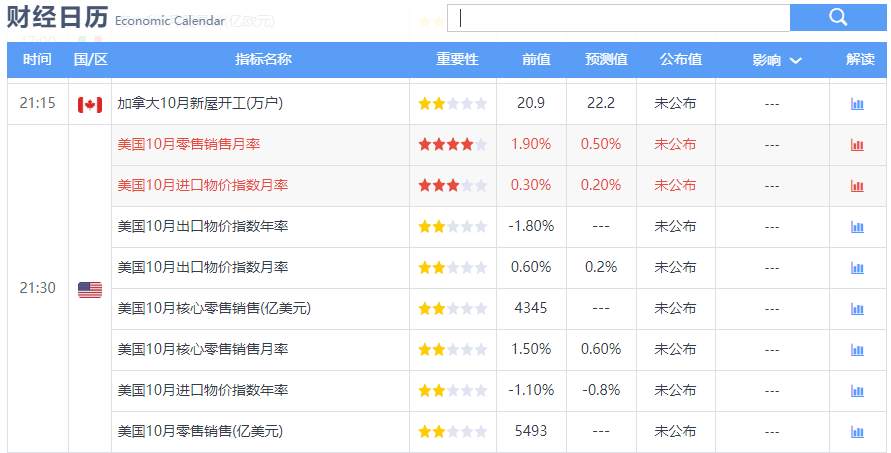This screenshot has height=453, width=891.
Task: Open 美国10月进口物价指数年率 indicator
Action: [x=203, y=390]
